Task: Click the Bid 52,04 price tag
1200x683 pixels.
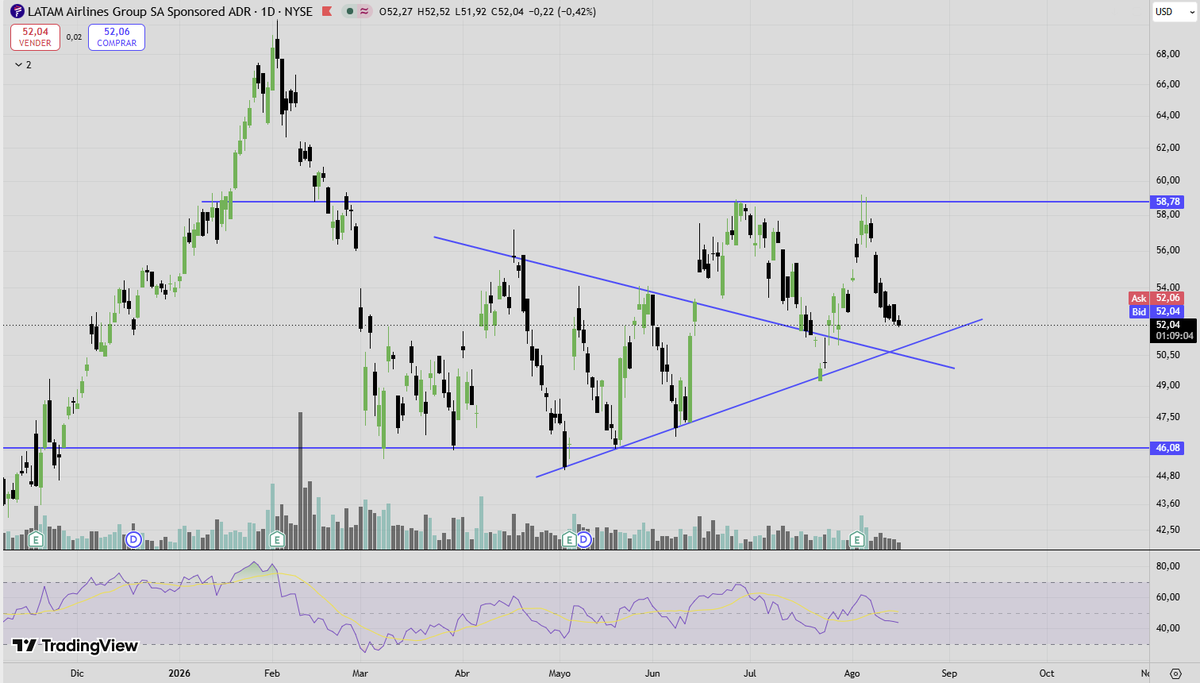Action: [x=1155, y=312]
